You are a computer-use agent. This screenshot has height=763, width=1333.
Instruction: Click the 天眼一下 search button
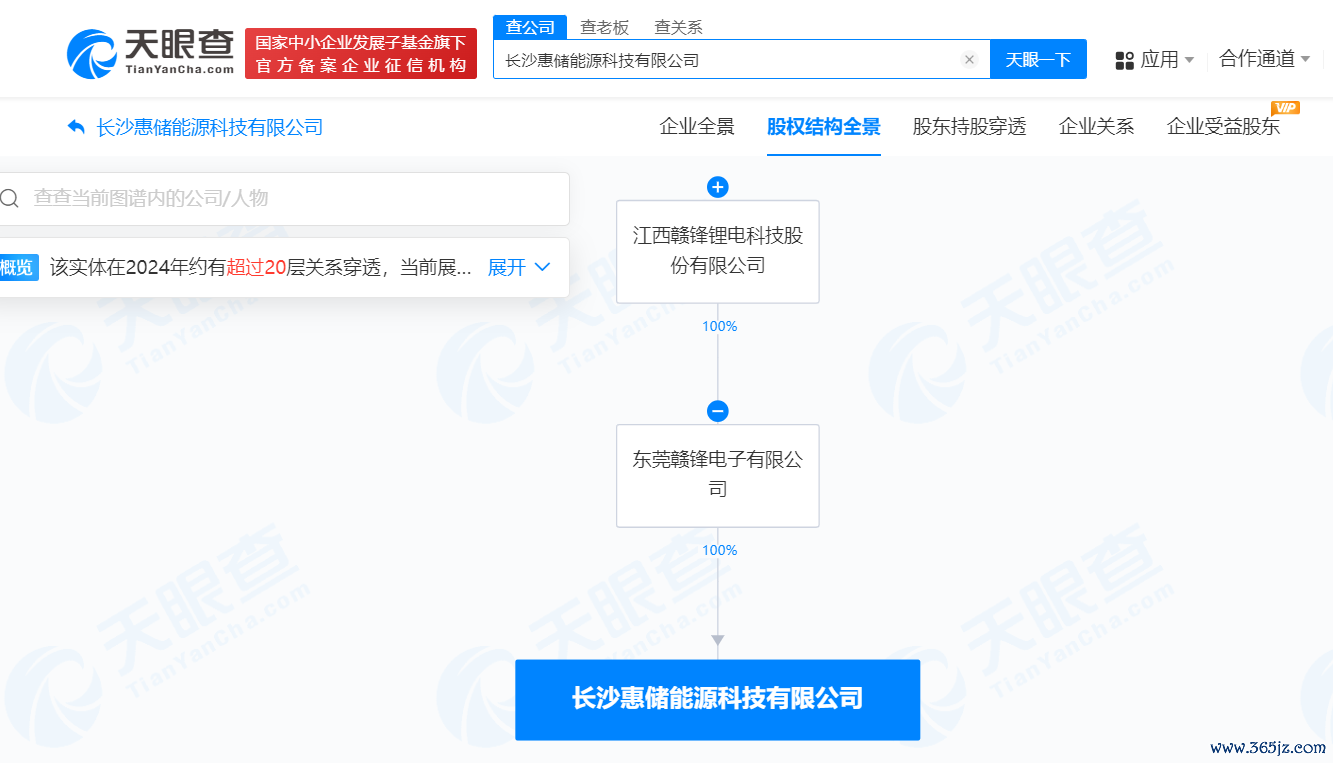(1038, 59)
